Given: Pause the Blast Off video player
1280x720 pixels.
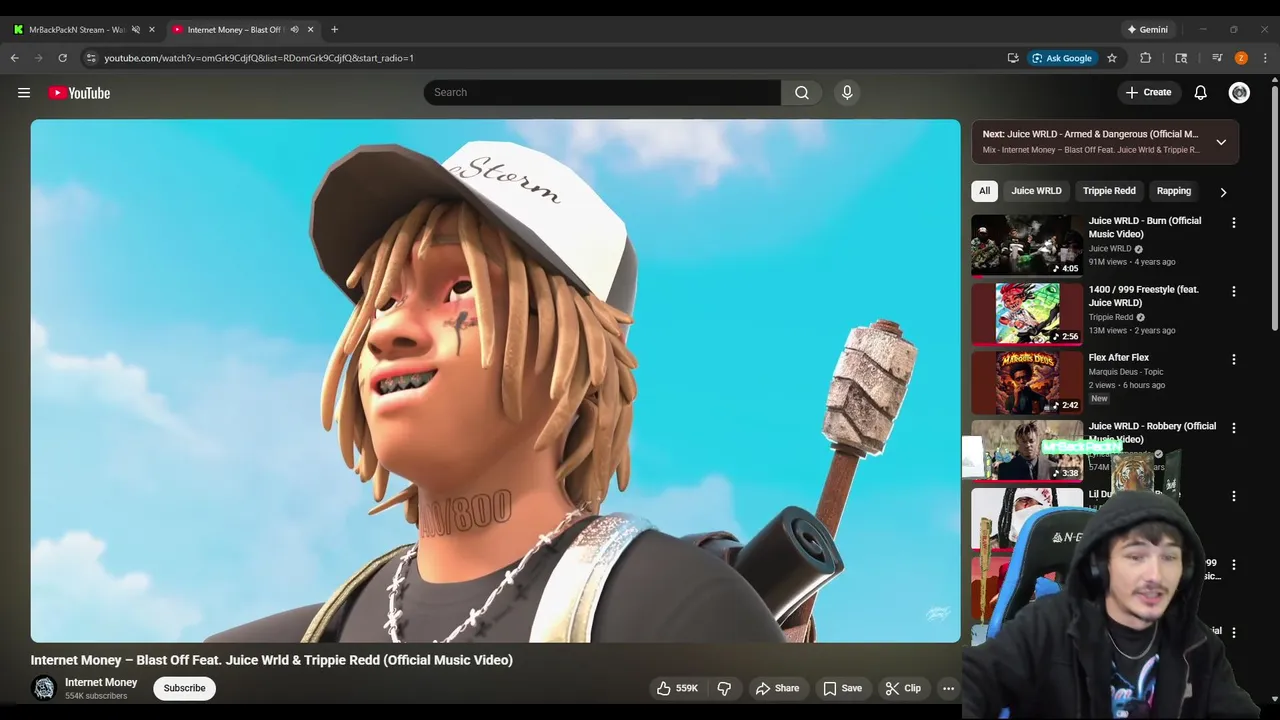Looking at the screenshot, I should coord(495,381).
